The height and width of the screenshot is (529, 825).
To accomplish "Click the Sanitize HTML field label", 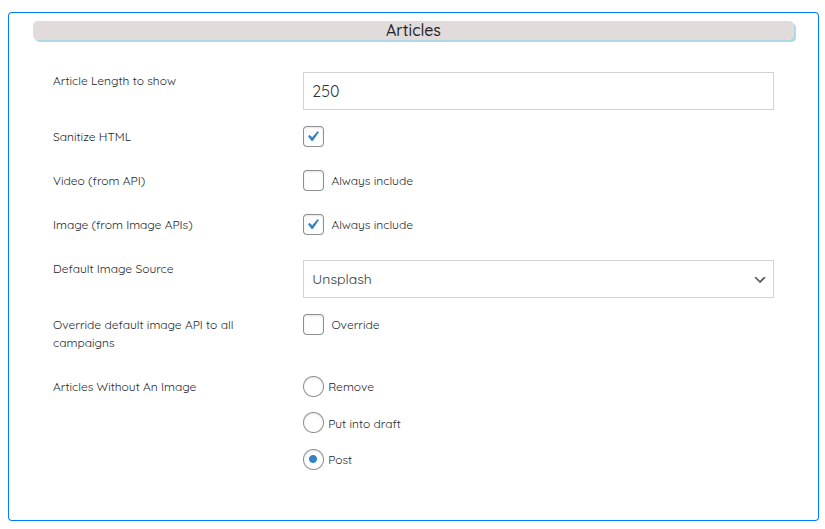I will (x=92, y=137).
